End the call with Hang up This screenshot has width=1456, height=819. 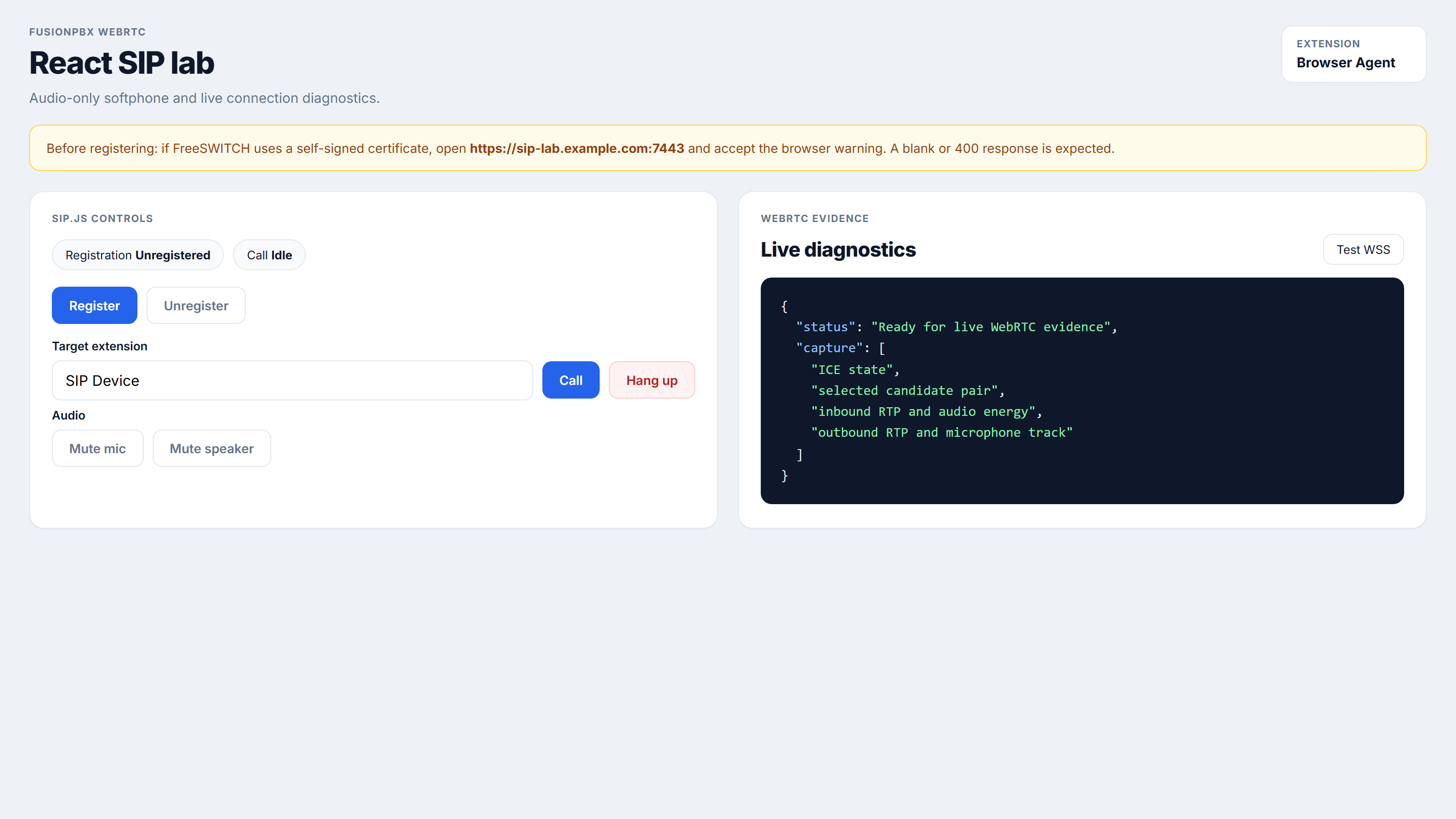click(x=652, y=380)
